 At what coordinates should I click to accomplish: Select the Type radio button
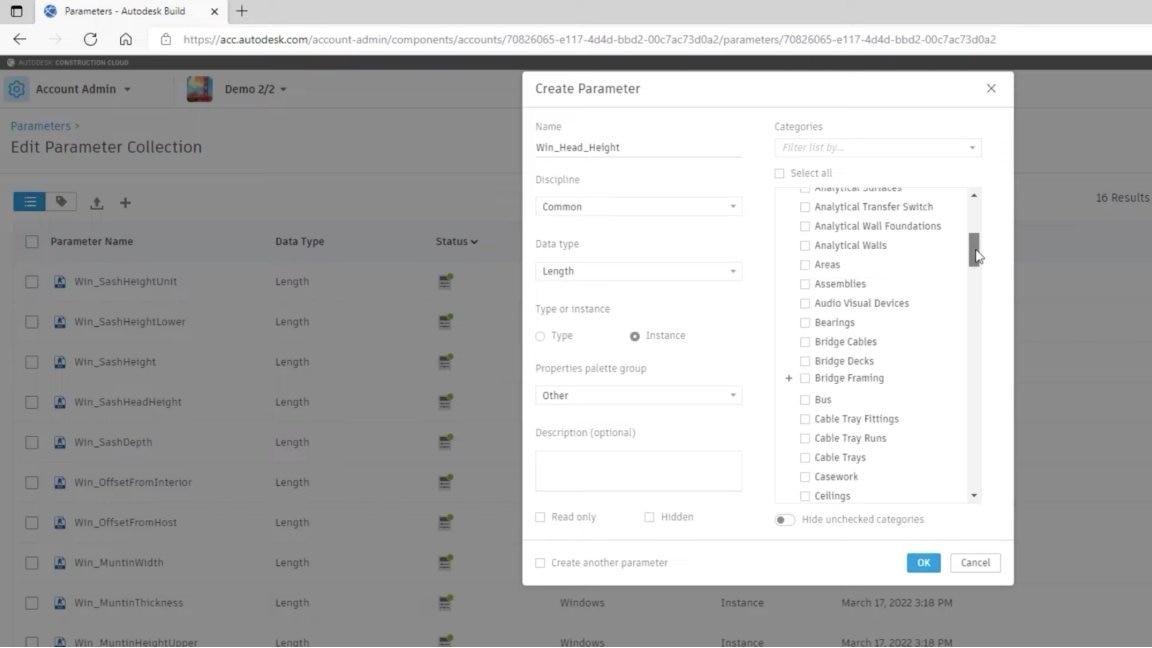540,336
